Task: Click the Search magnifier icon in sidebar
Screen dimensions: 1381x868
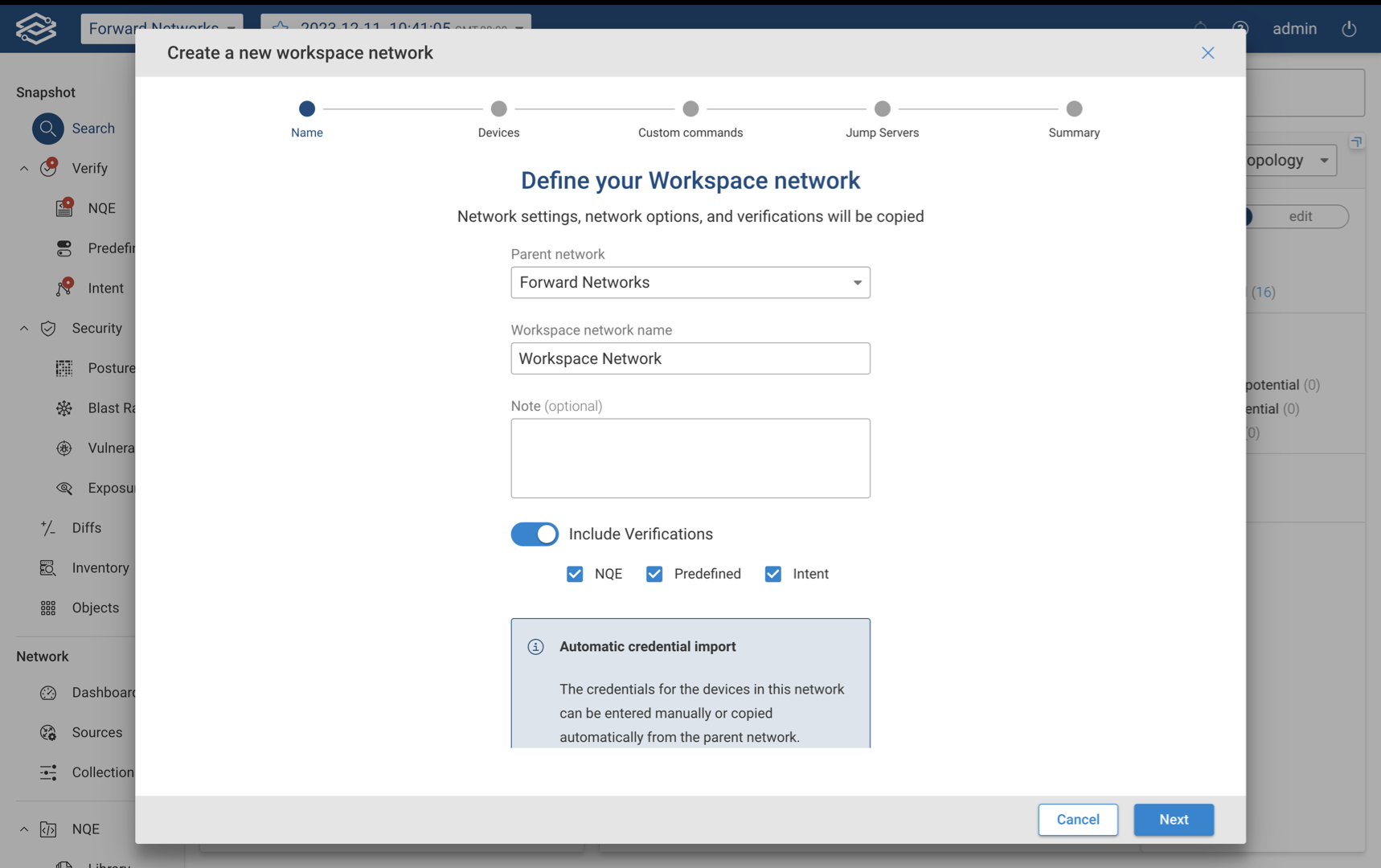Action: (x=47, y=129)
